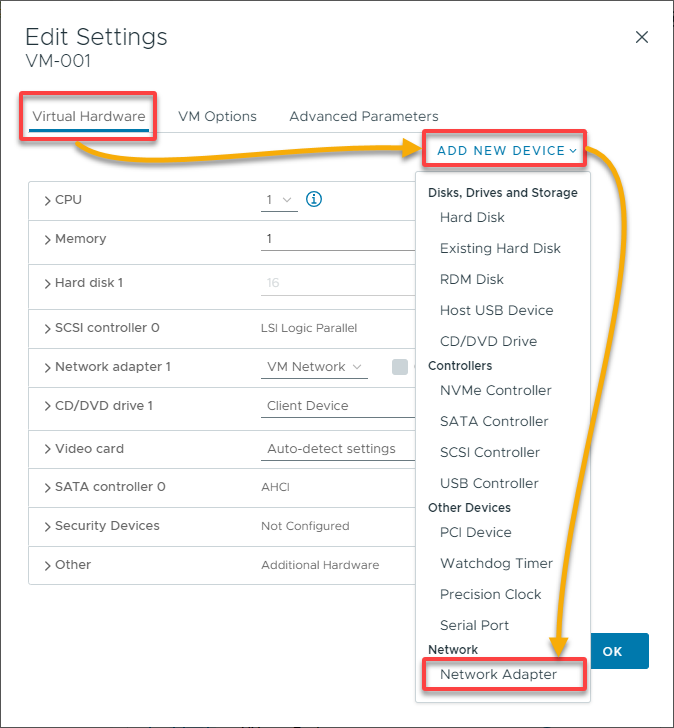The width and height of the screenshot is (674, 728).
Task: Close the Edit Settings dialog
Action: click(x=642, y=37)
